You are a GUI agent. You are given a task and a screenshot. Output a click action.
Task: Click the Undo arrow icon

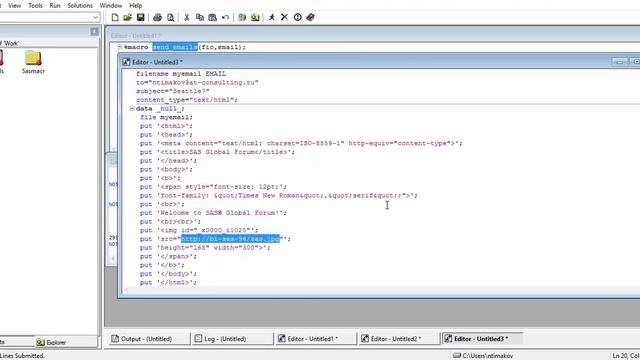[225, 17]
